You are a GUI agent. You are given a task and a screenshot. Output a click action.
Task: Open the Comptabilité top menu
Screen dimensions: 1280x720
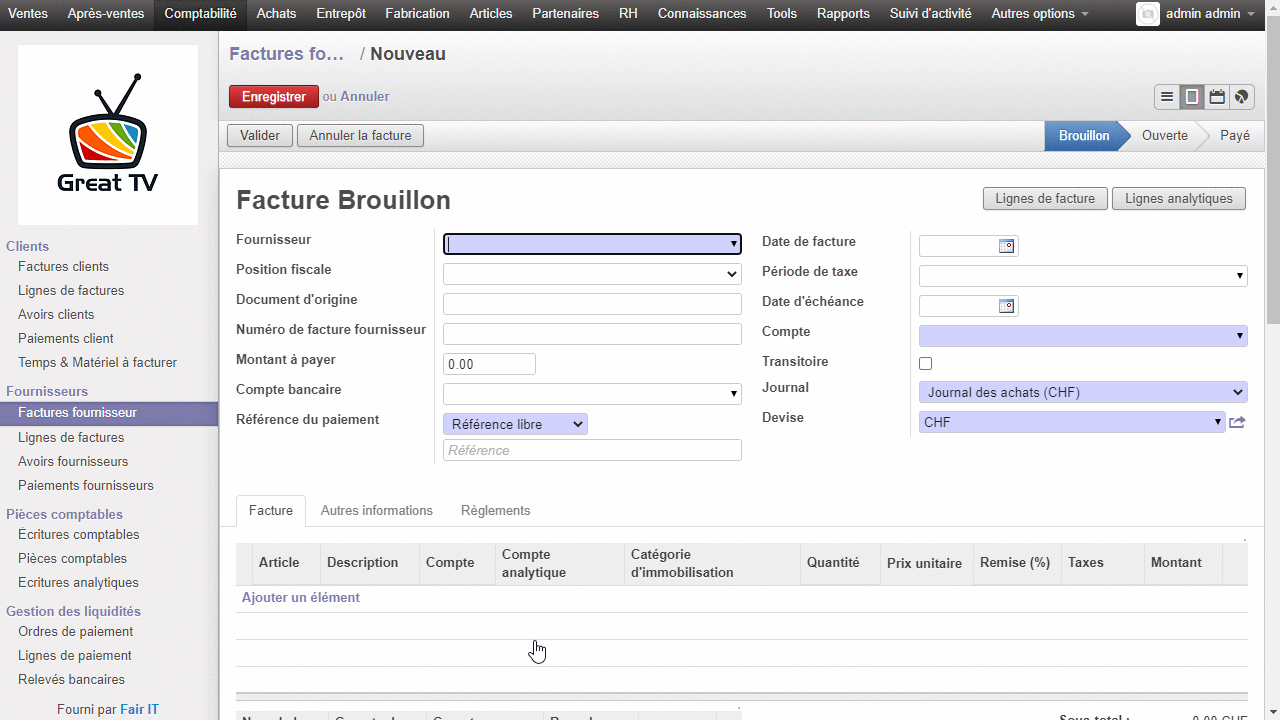[x=201, y=14]
